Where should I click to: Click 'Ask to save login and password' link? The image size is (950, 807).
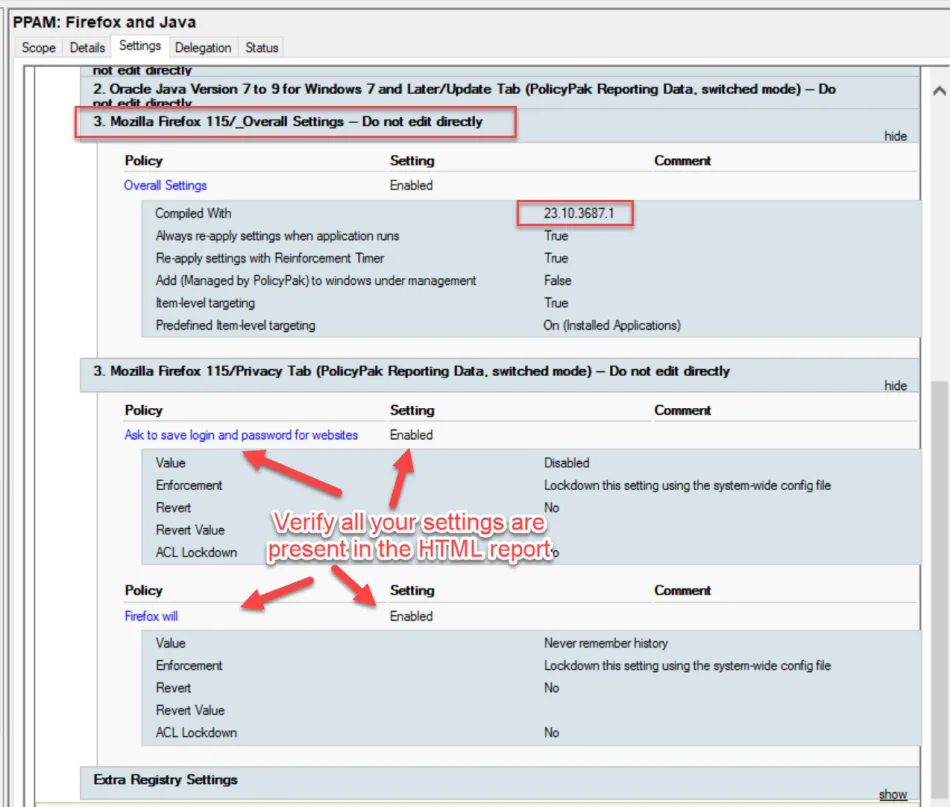click(240, 435)
